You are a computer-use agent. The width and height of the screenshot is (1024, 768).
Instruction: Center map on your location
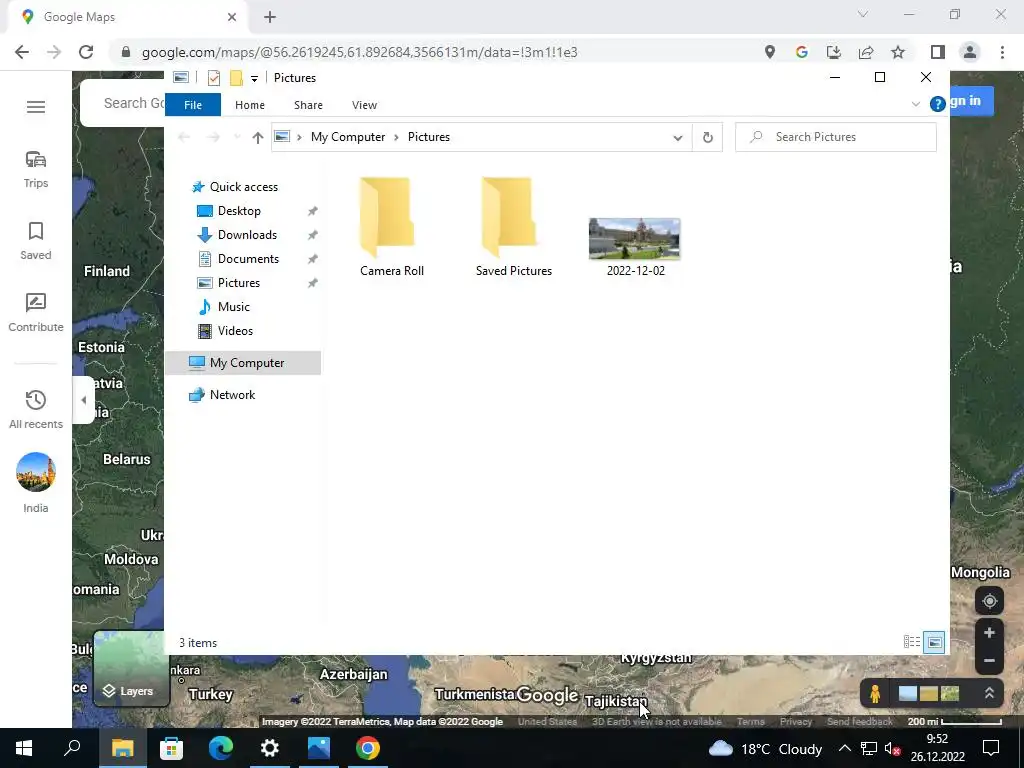point(989,601)
